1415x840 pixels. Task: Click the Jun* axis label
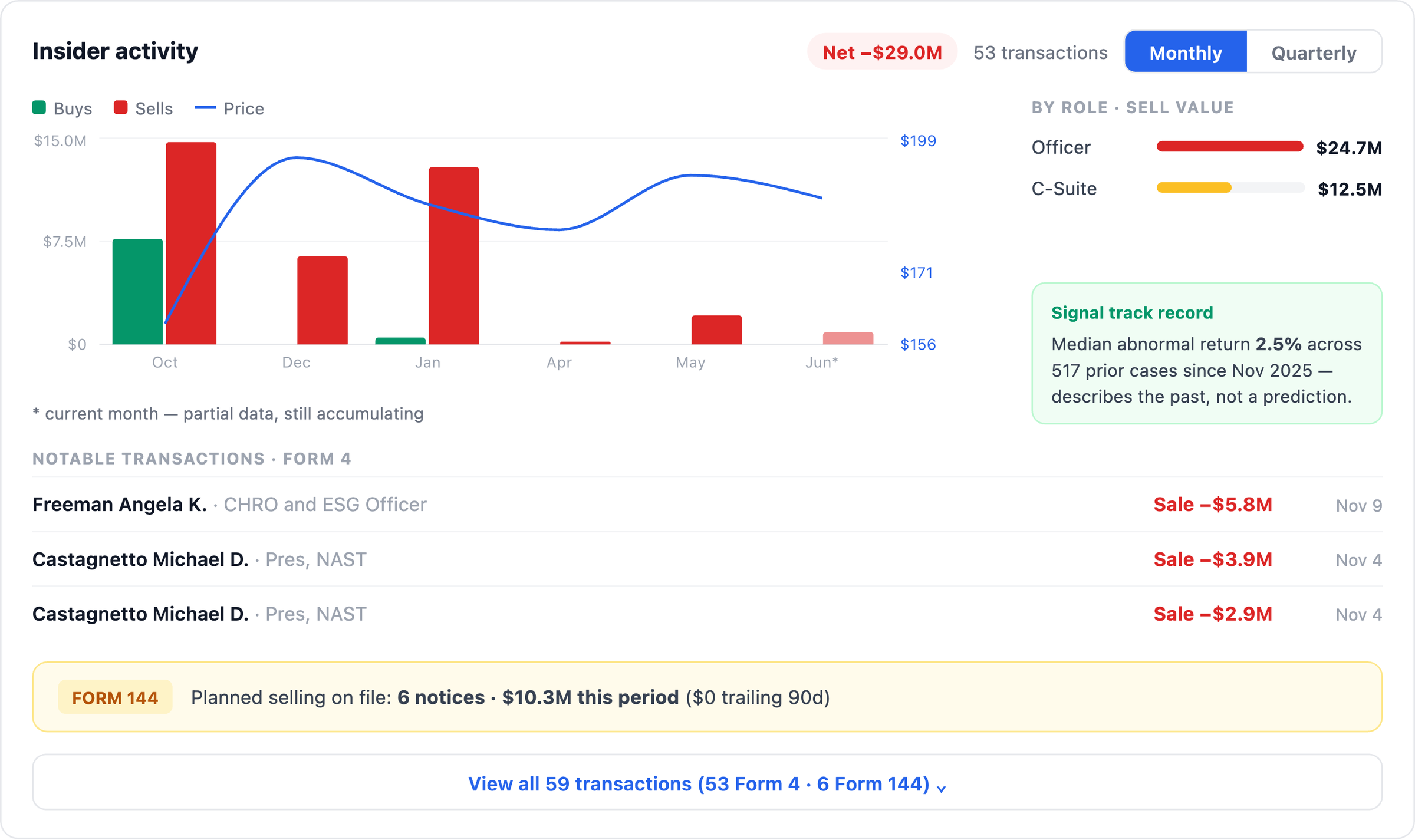tap(822, 362)
